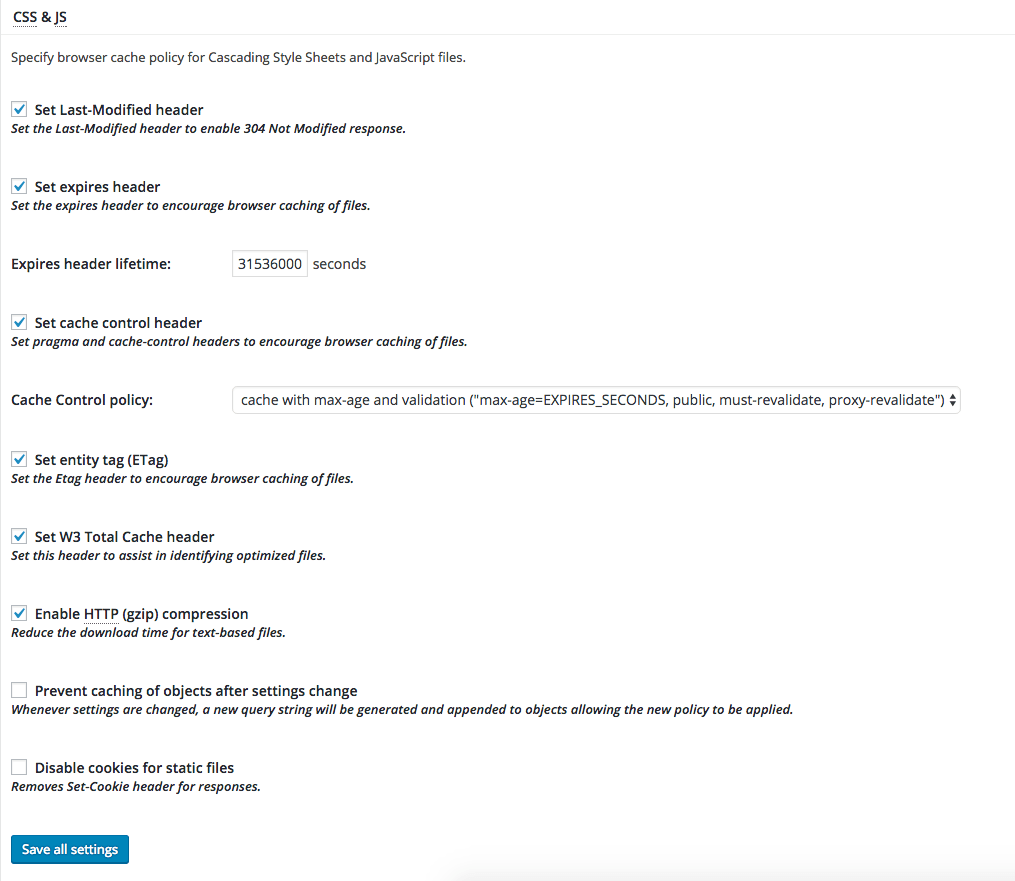Turn off Enable HTTP (gzip) compression checkbox
Screen dimensions: 1015x881
(x=19, y=614)
